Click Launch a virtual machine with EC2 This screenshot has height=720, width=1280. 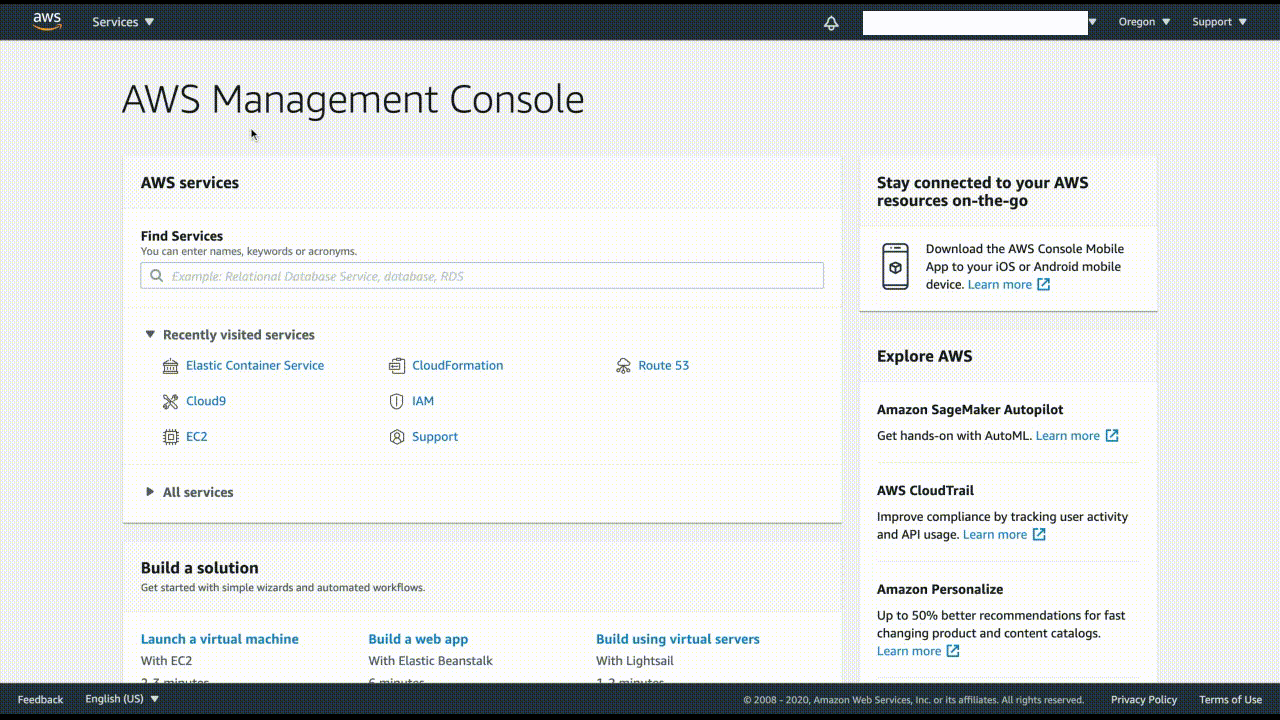[x=220, y=639]
